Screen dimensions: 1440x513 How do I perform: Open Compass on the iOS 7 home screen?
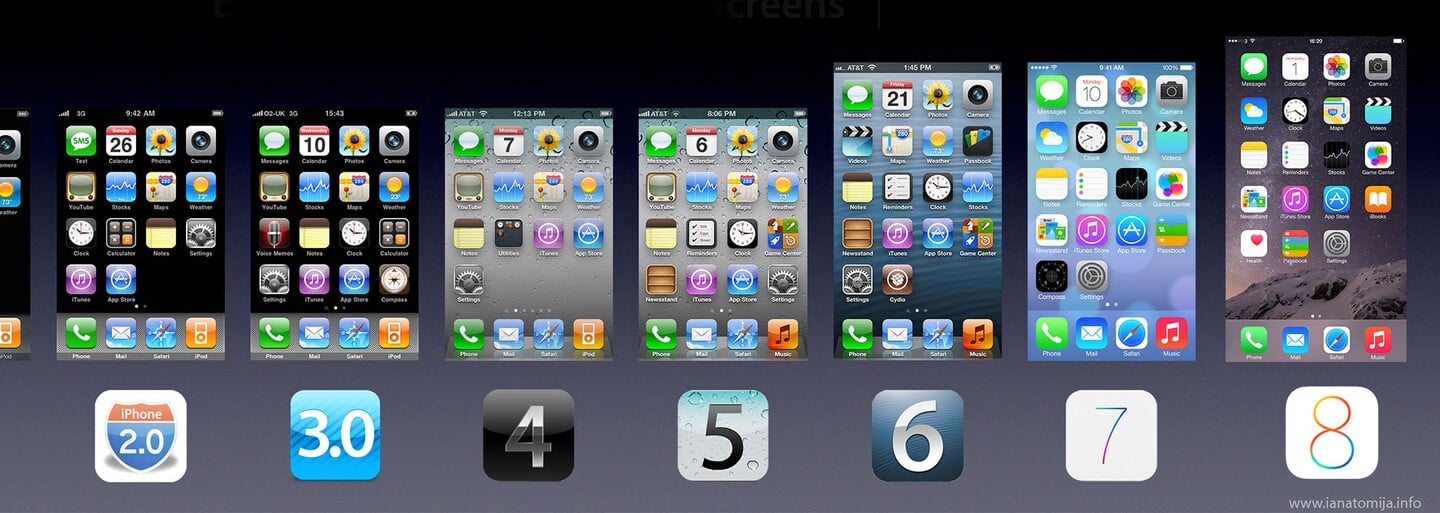(x=1051, y=275)
